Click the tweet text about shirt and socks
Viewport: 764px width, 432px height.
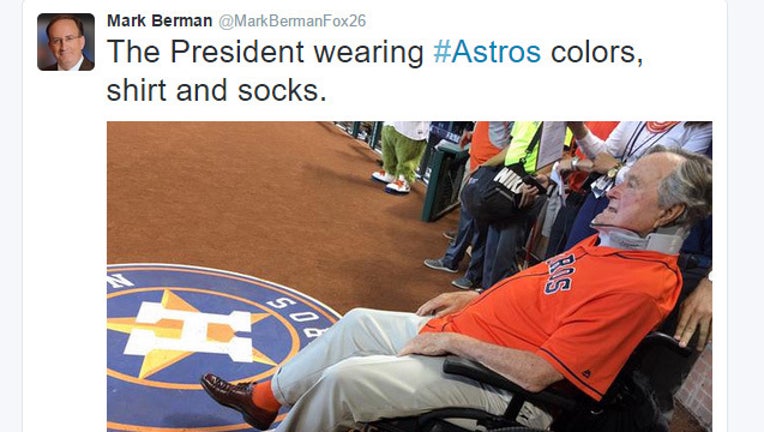click(375, 71)
